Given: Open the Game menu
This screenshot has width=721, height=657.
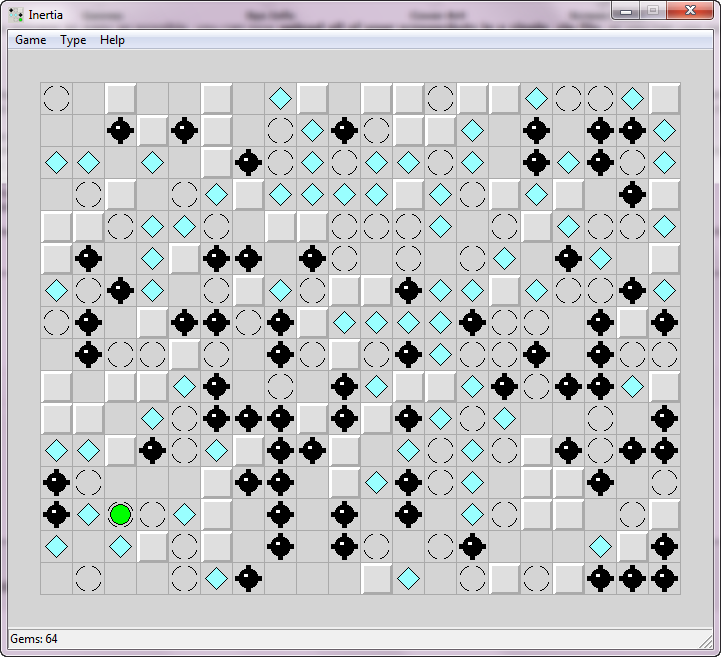Looking at the screenshot, I should pos(30,40).
